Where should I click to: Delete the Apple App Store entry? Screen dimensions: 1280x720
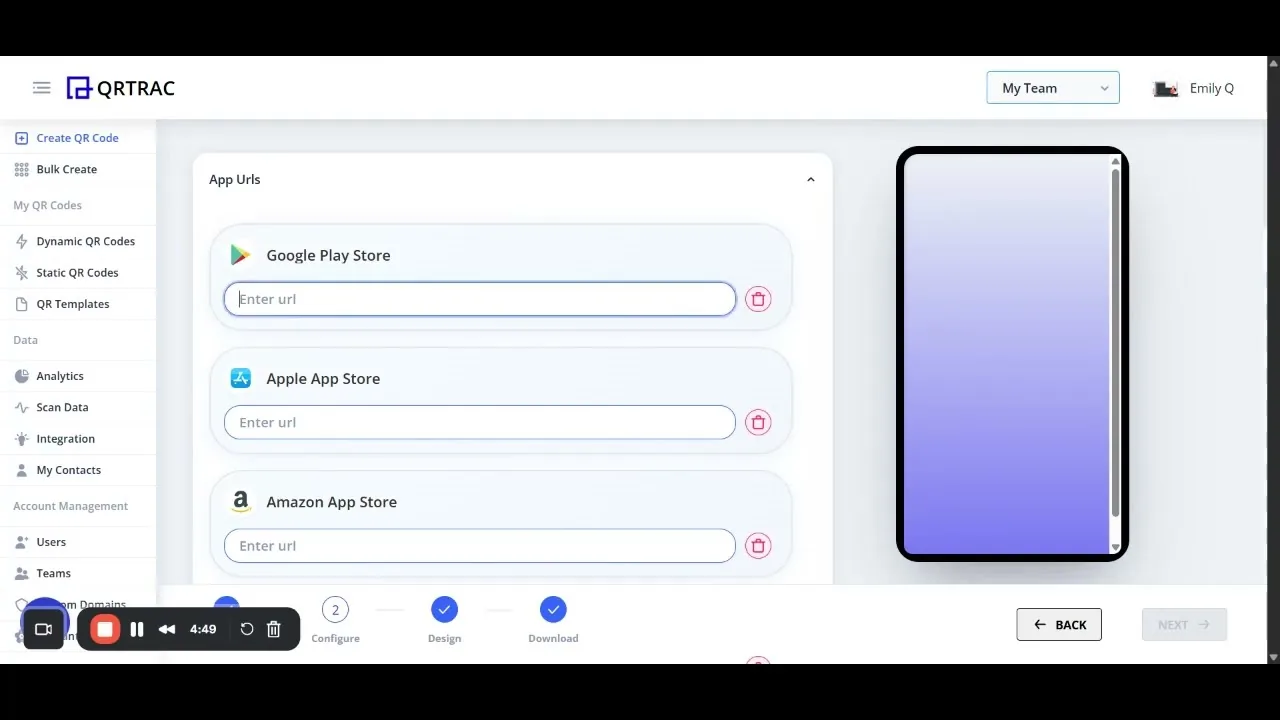pyautogui.click(x=758, y=422)
